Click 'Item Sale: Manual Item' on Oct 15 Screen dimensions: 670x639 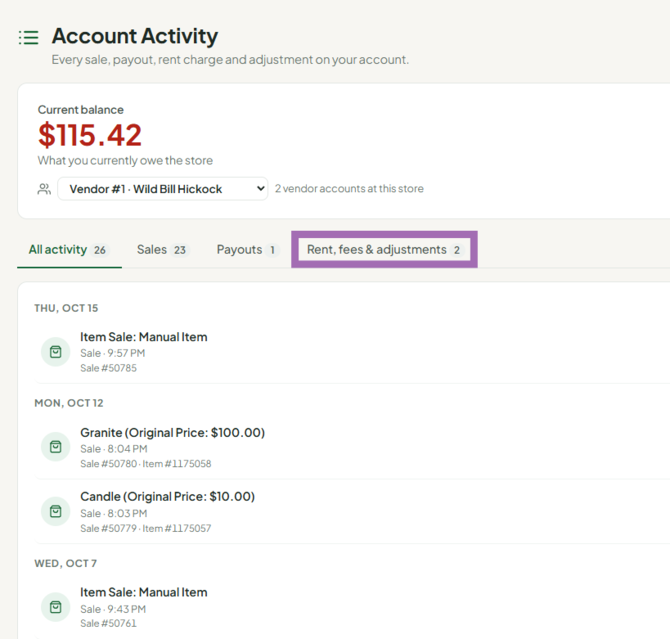coord(144,337)
